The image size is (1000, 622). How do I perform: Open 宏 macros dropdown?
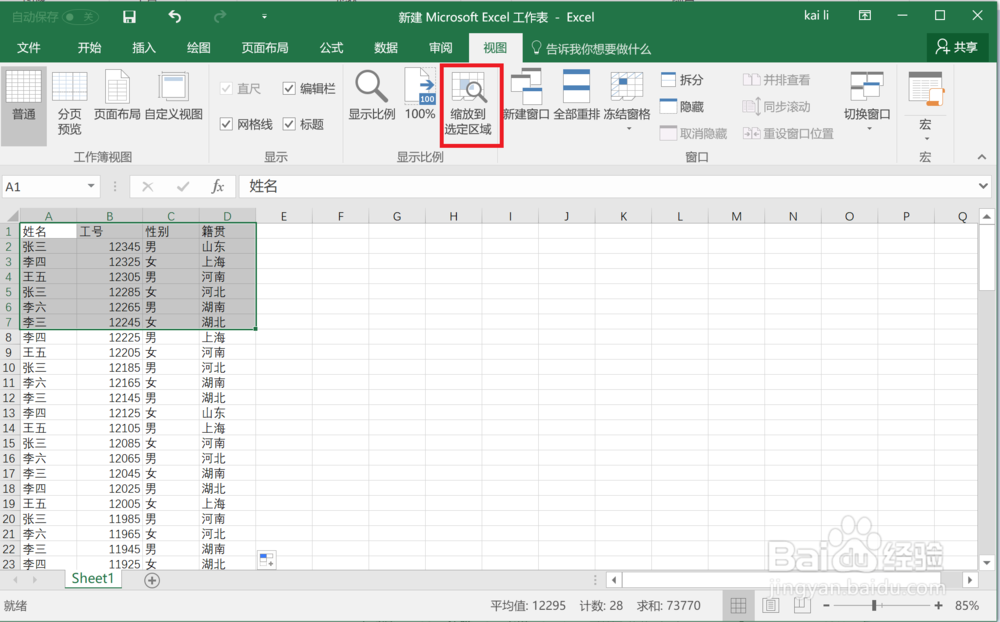pyautogui.click(x=925, y=105)
